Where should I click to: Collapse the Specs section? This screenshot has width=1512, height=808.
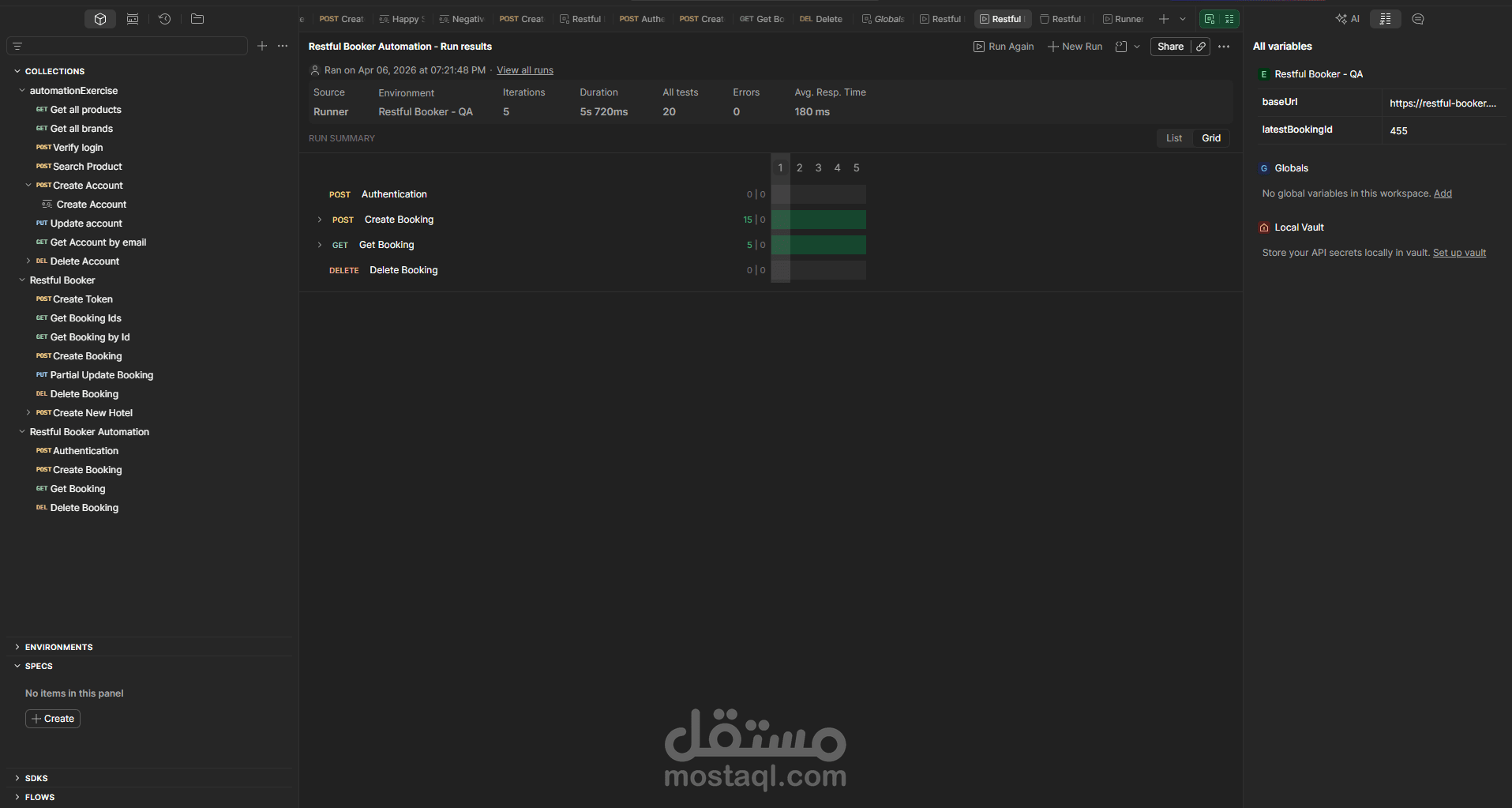17,666
